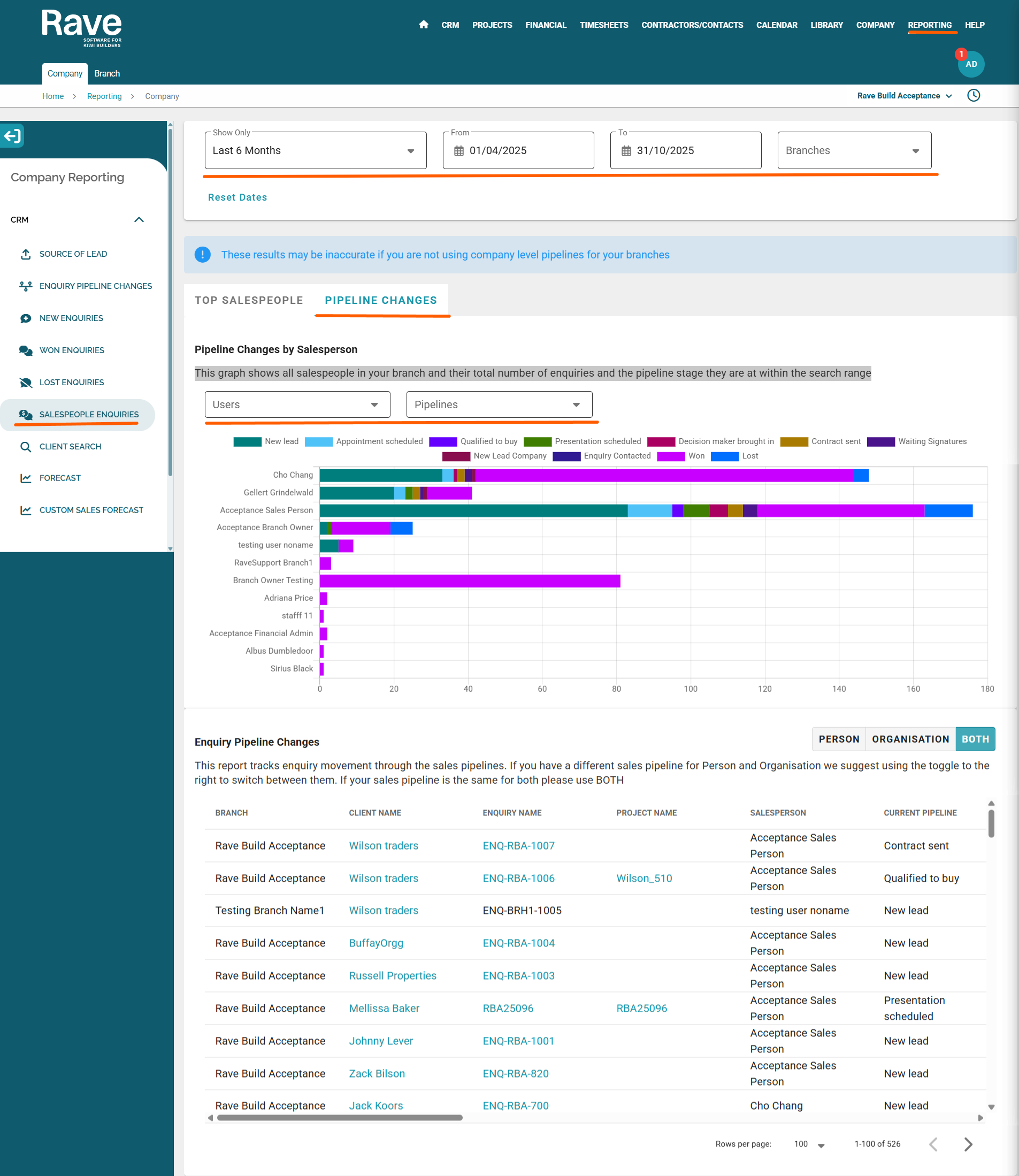Viewport: 1019px width, 1176px height.
Task: Click the Client Search magnifier icon
Action: (26, 446)
